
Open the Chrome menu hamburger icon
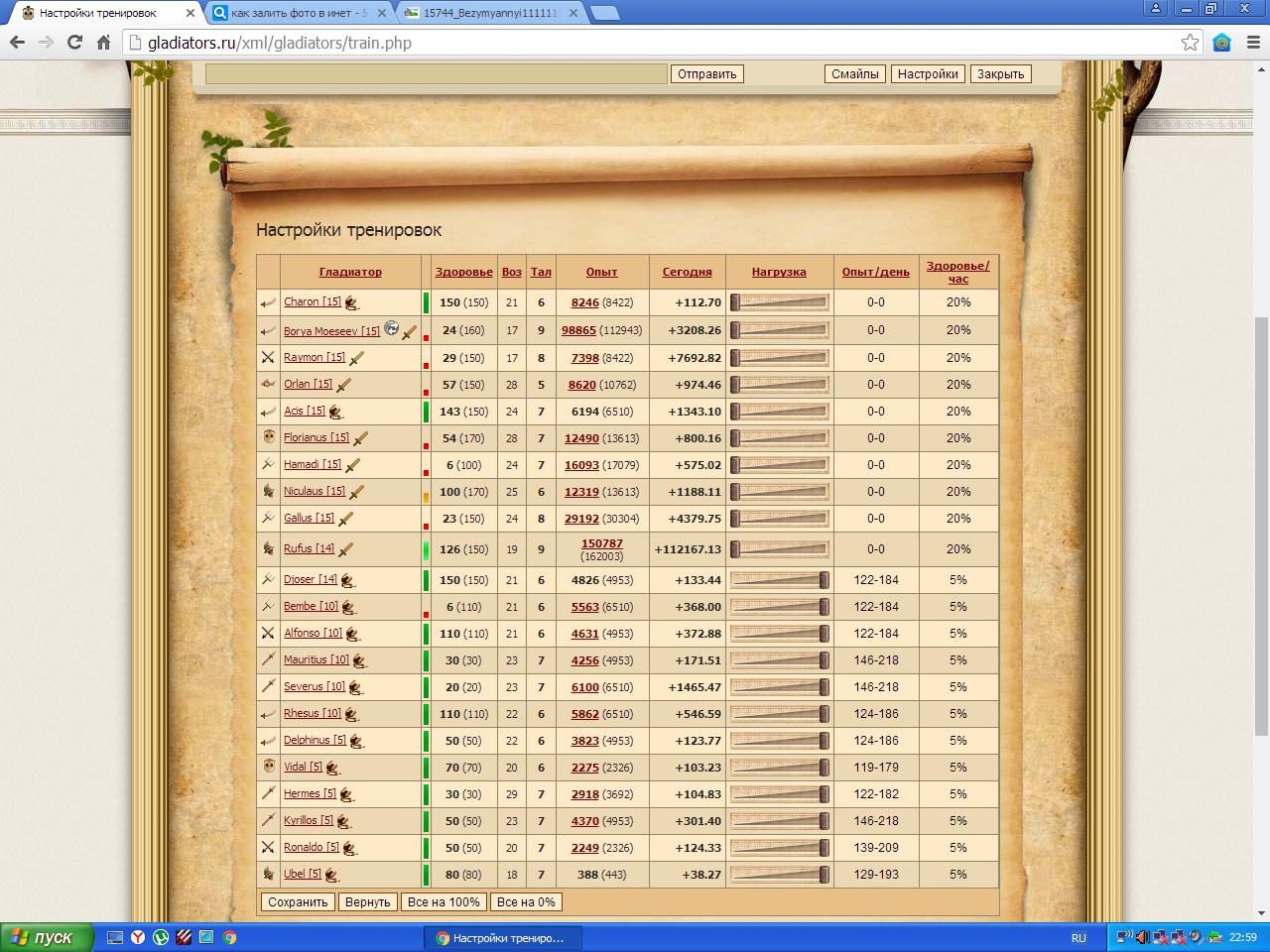[x=1252, y=43]
